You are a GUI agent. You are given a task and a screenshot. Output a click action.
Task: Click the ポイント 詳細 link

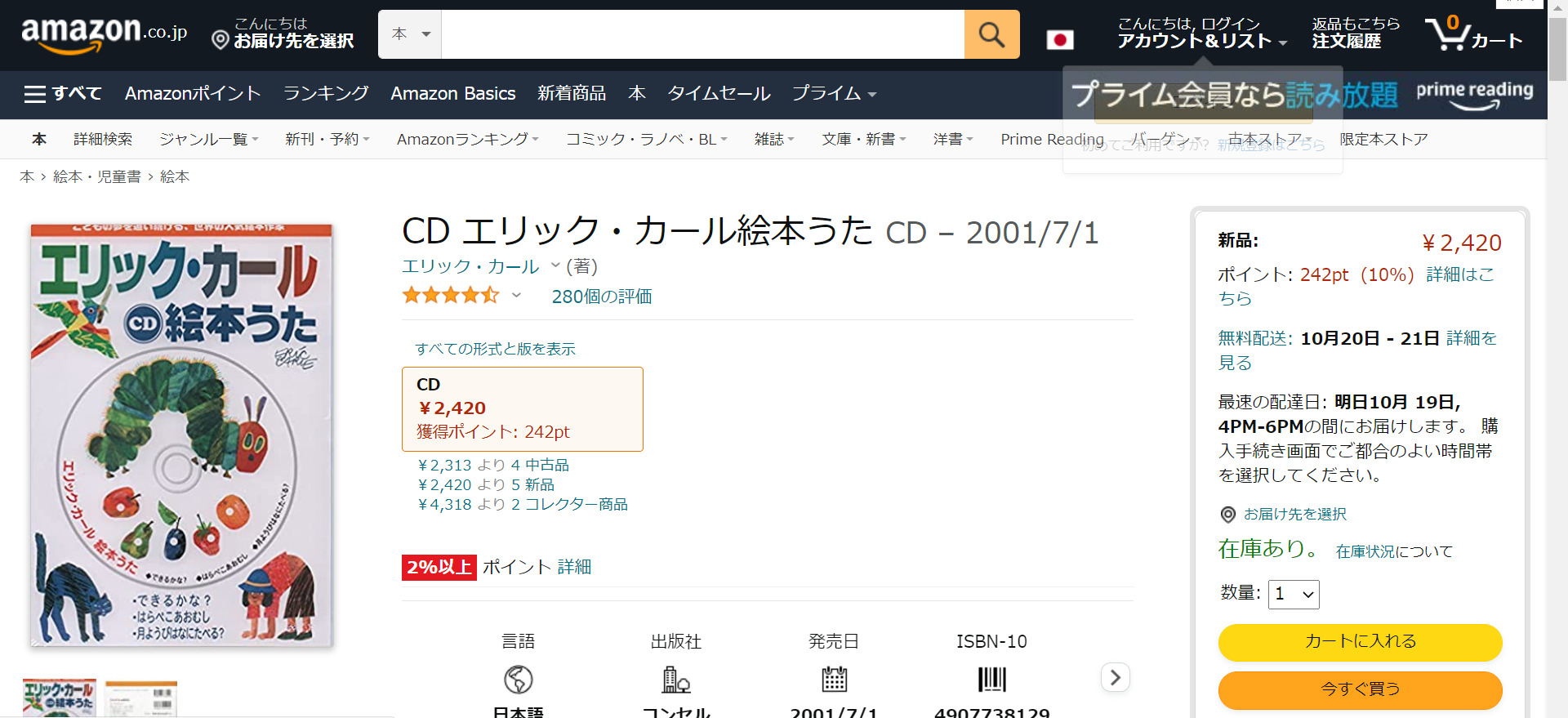(574, 567)
